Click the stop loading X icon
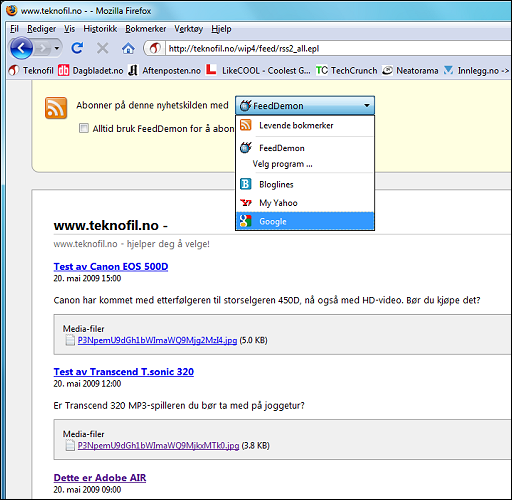 tap(102, 48)
